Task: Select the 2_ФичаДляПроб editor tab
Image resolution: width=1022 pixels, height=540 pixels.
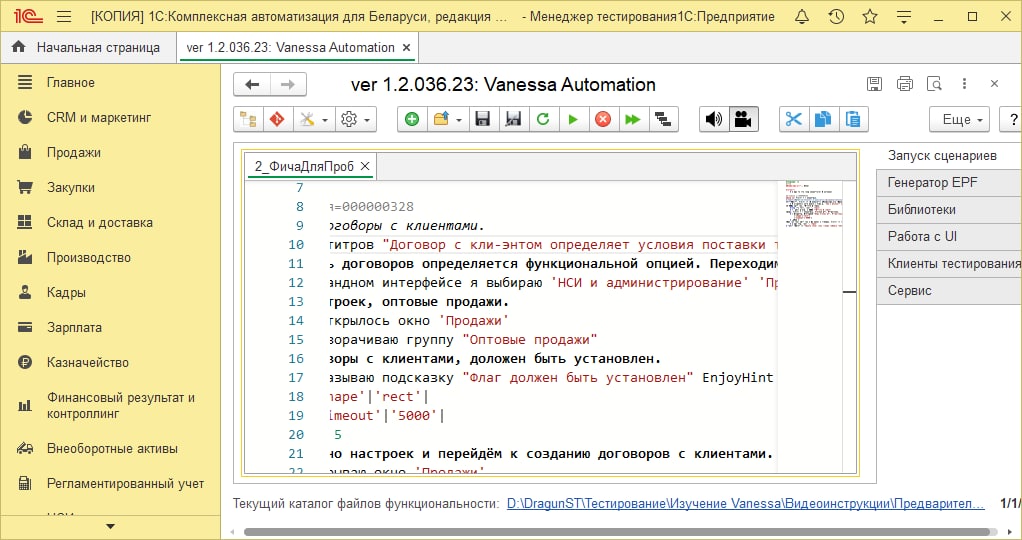Action: coord(304,166)
